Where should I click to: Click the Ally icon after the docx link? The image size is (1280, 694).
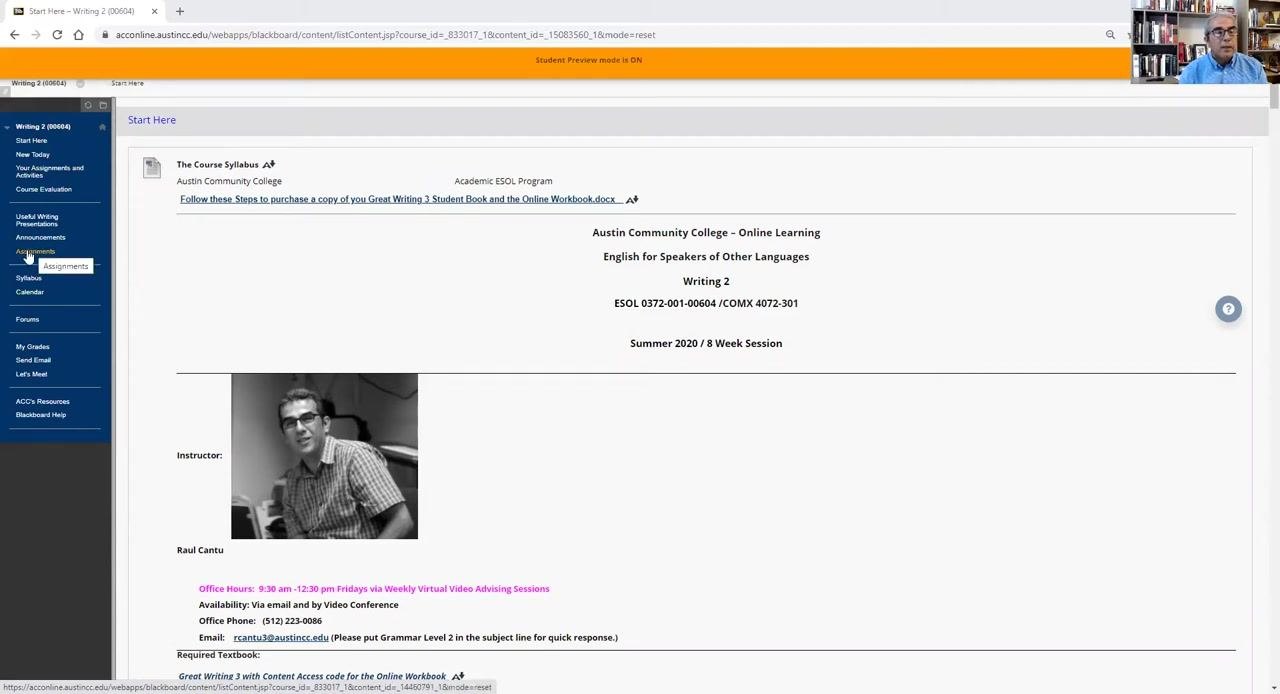(x=632, y=199)
